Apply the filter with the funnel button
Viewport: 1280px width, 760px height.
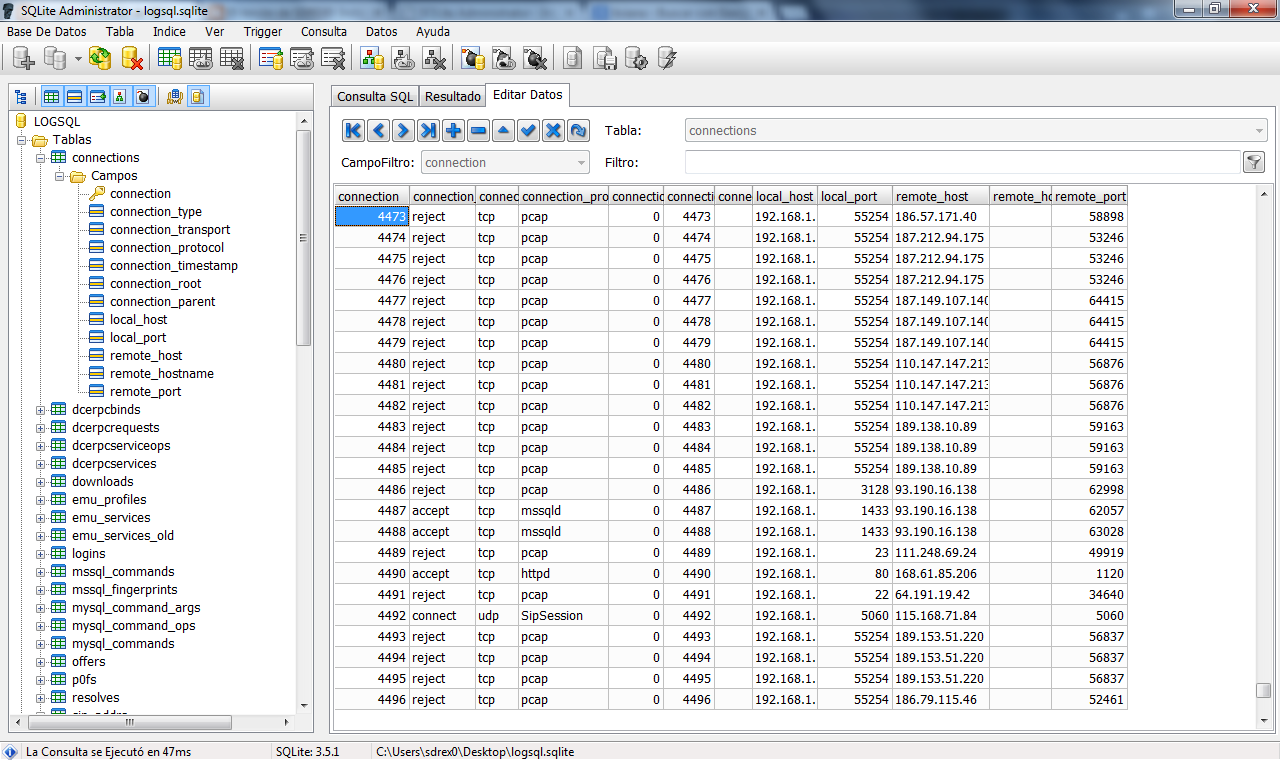click(1253, 161)
